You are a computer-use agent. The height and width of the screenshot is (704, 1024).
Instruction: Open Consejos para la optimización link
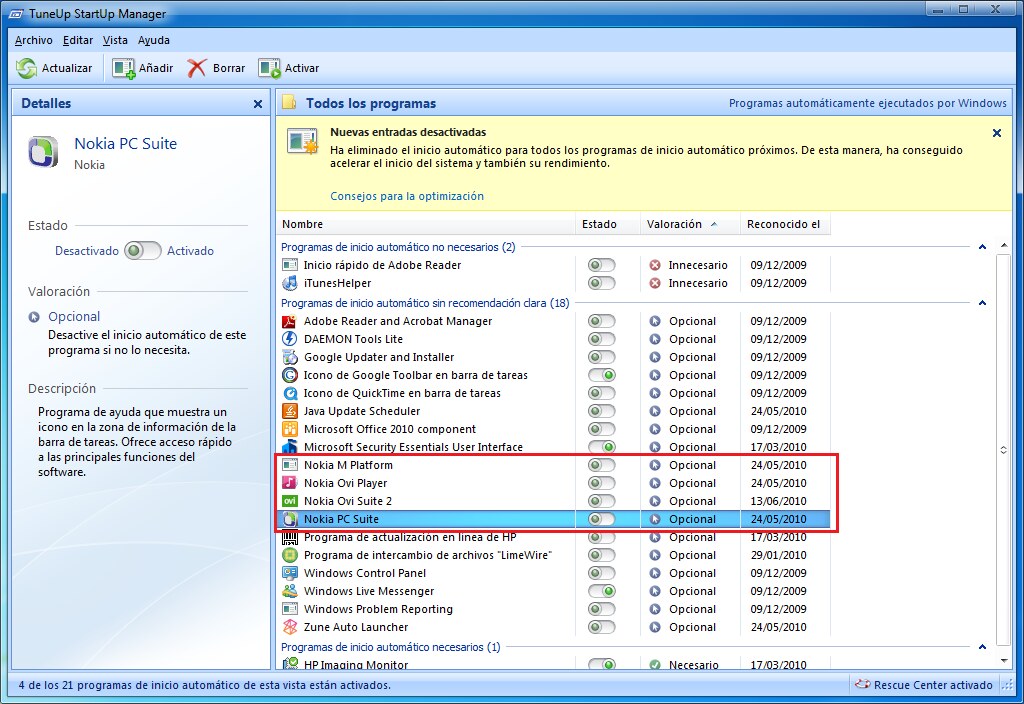407,196
